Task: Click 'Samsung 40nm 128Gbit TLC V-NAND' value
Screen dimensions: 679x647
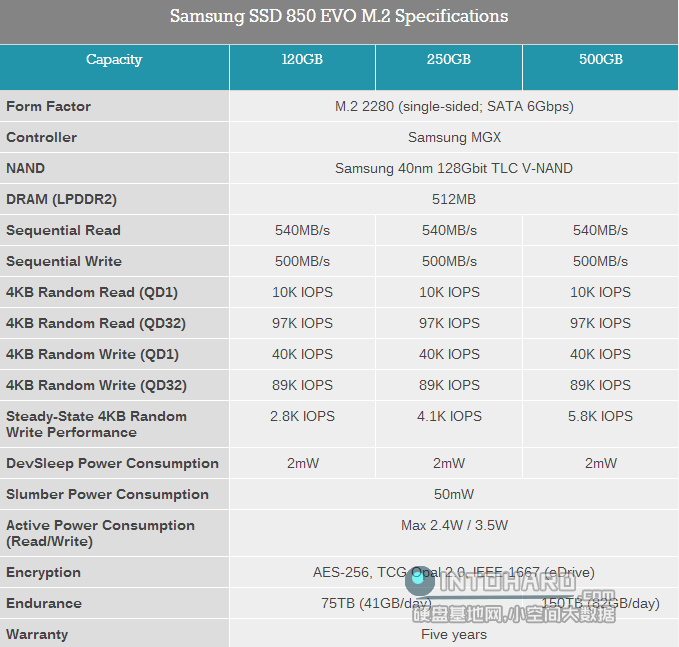Action: click(x=453, y=168)
